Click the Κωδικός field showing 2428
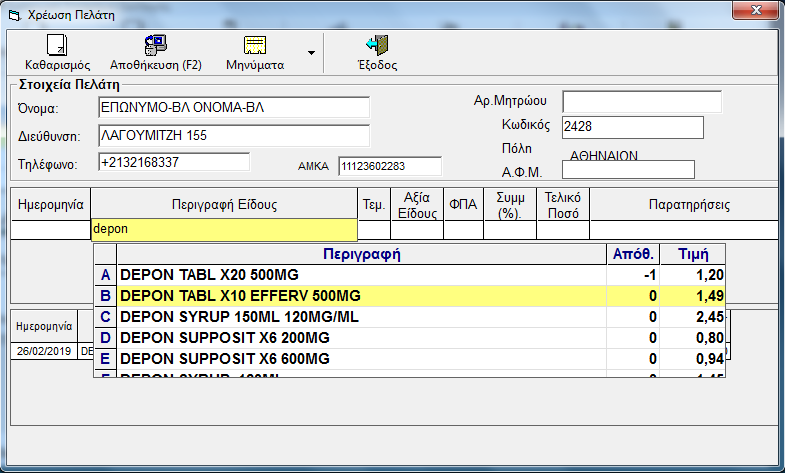The height and width of the screenshot is (473, 785). [x=633, y=127]
